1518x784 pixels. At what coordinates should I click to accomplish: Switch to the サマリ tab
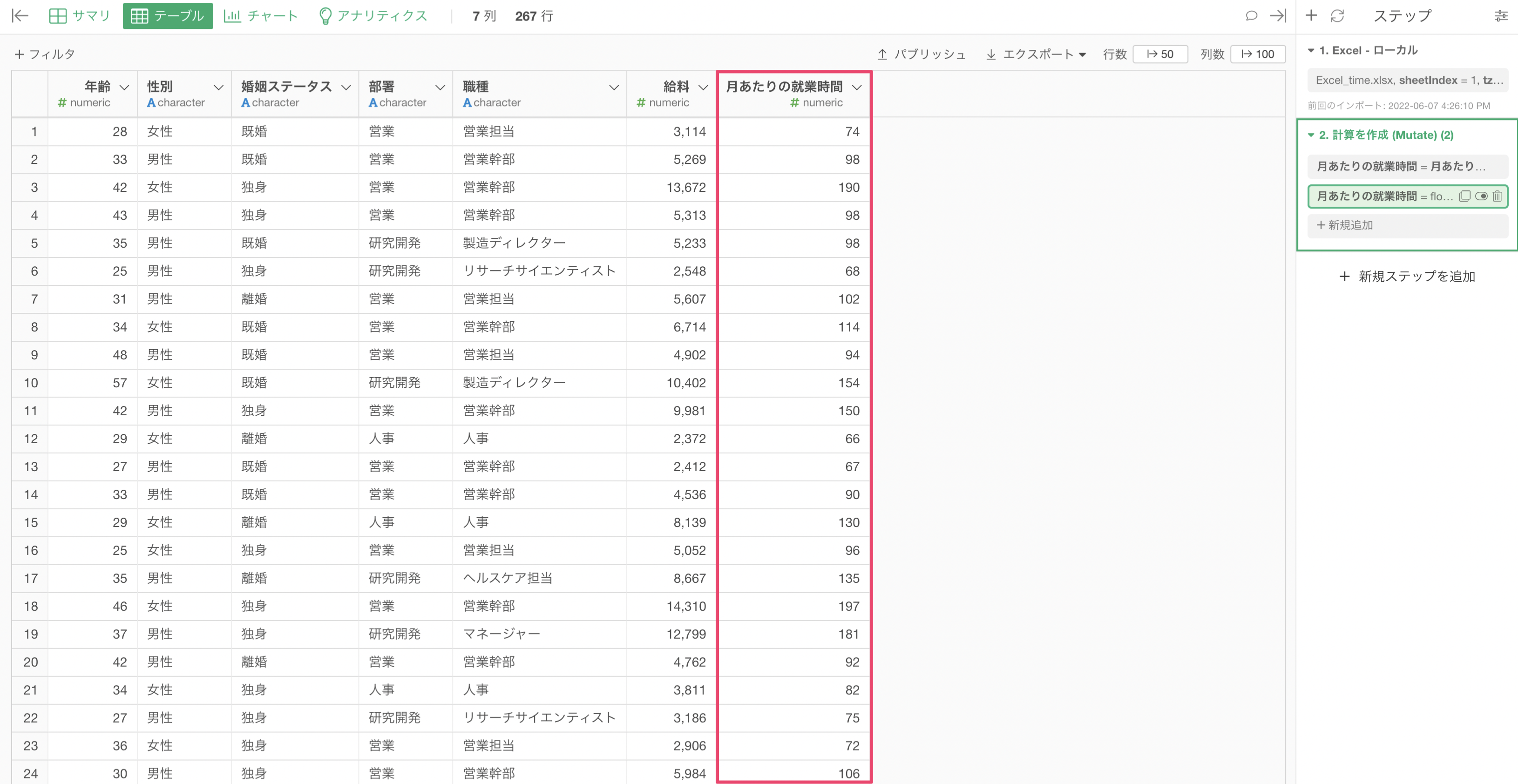coord(80,16)
